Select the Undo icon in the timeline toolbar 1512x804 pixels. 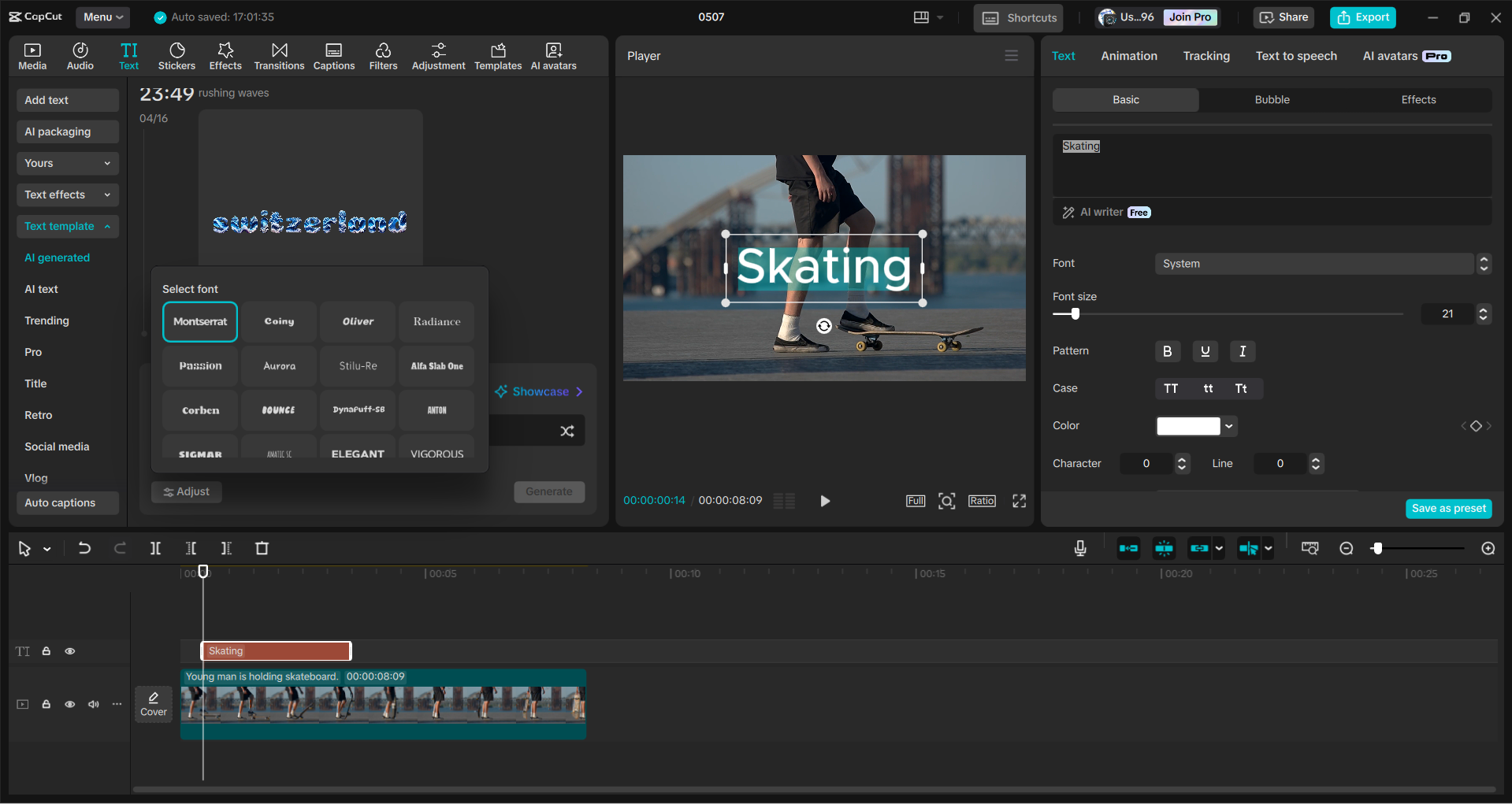click(x=84, y=548)
